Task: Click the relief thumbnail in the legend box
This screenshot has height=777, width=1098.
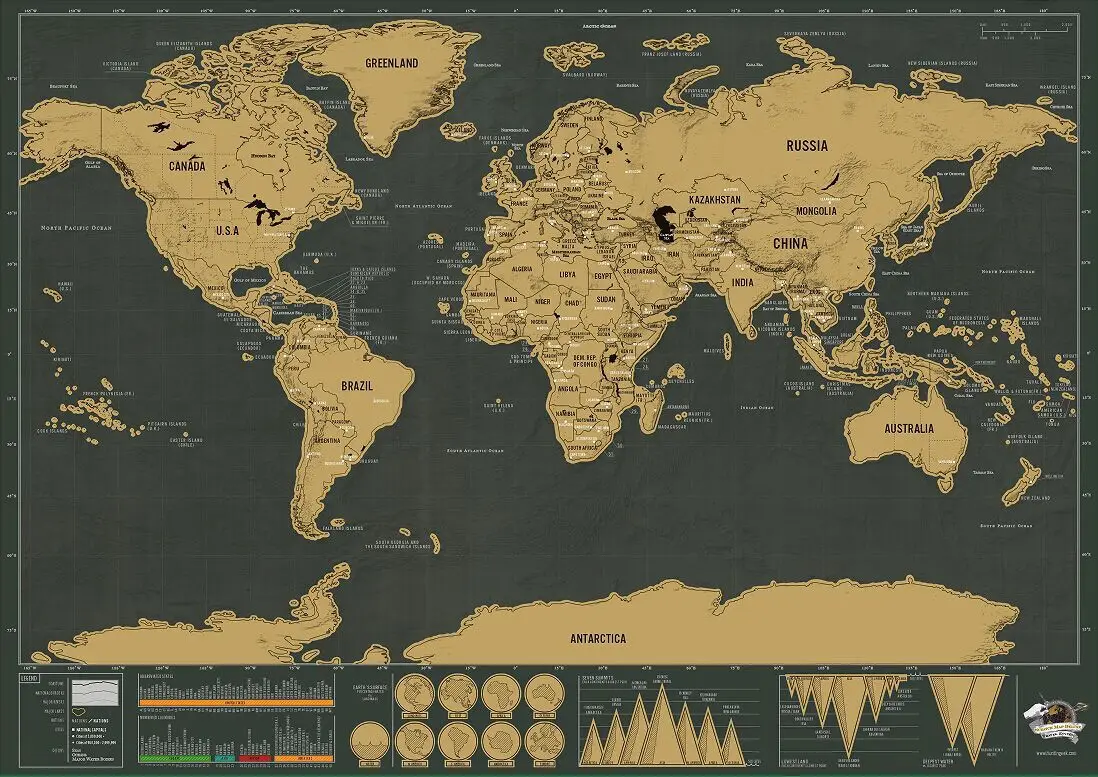Action: [x=95, y=693]
